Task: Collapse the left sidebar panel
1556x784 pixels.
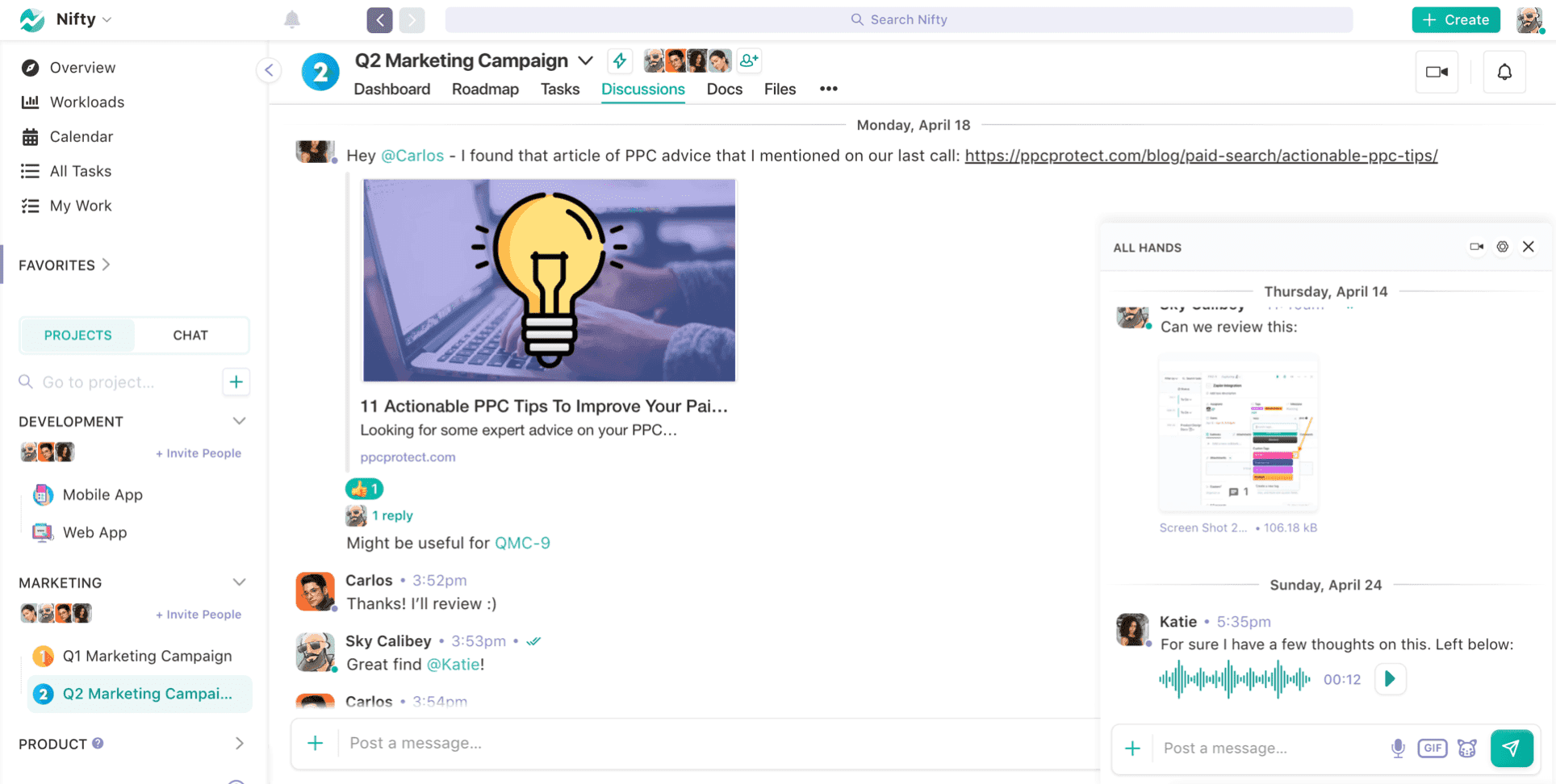Action: click(269, 70)
